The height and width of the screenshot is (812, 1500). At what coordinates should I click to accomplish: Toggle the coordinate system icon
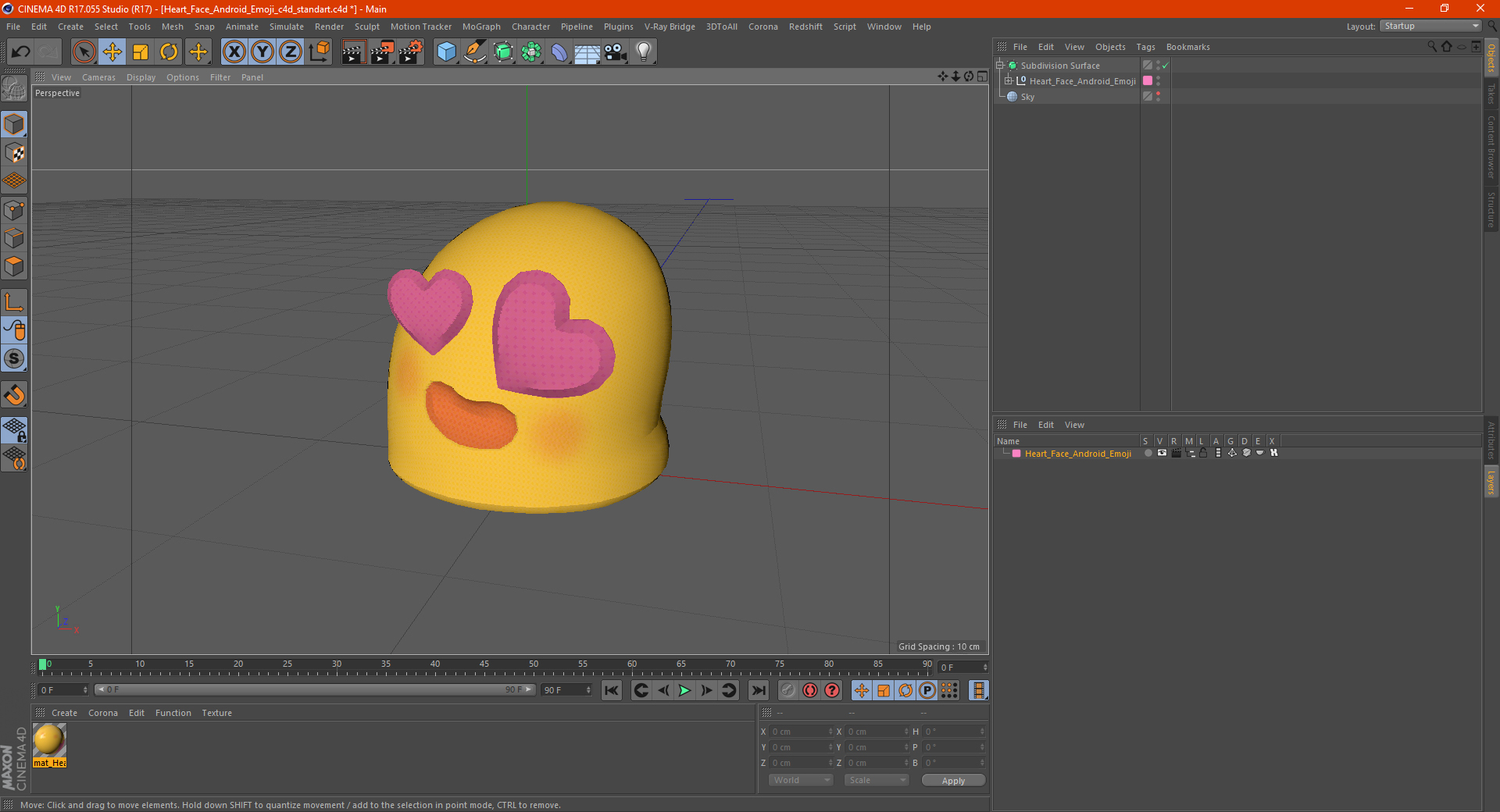[319, 52]
